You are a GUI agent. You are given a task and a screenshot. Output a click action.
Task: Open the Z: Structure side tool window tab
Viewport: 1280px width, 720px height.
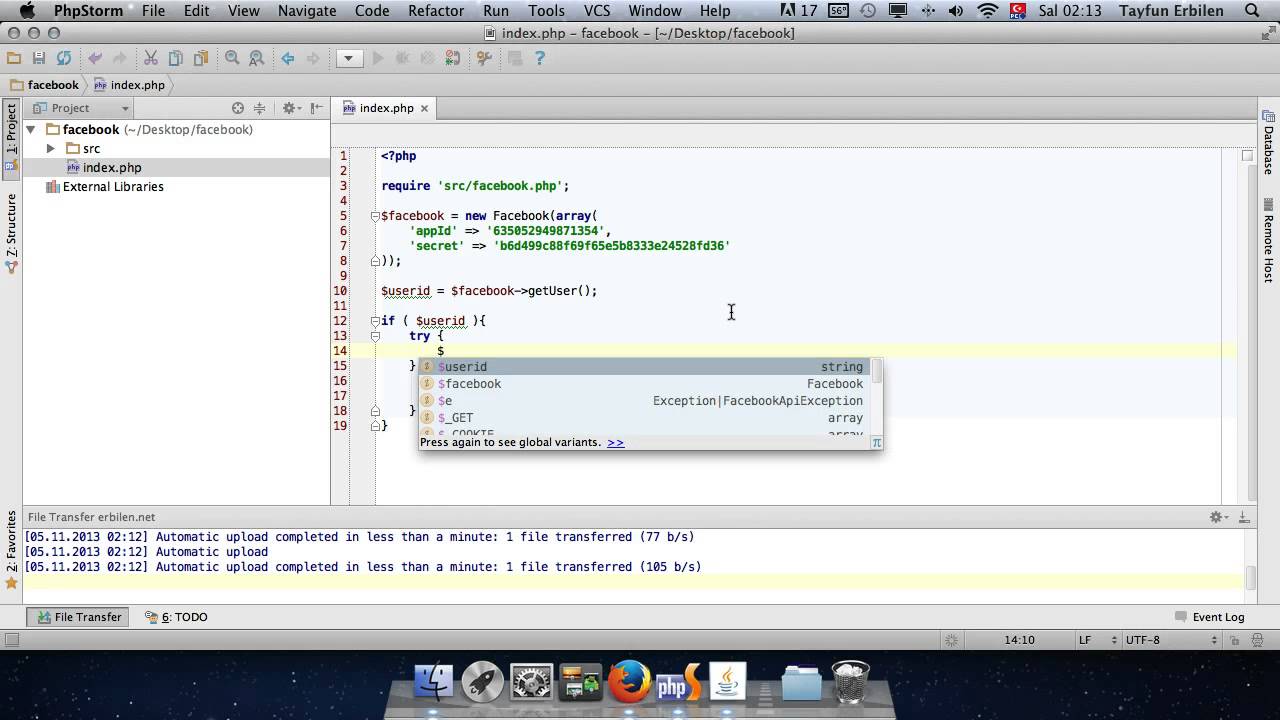click(11, 232)
